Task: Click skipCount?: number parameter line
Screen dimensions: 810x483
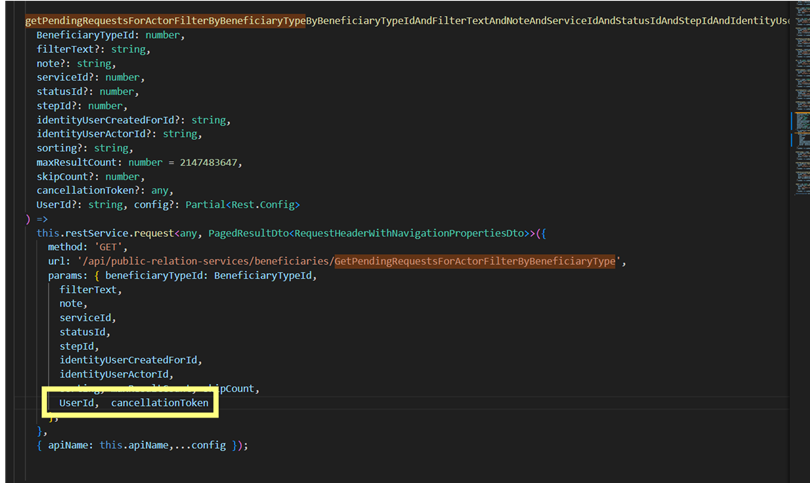Action: coord(90,177)
